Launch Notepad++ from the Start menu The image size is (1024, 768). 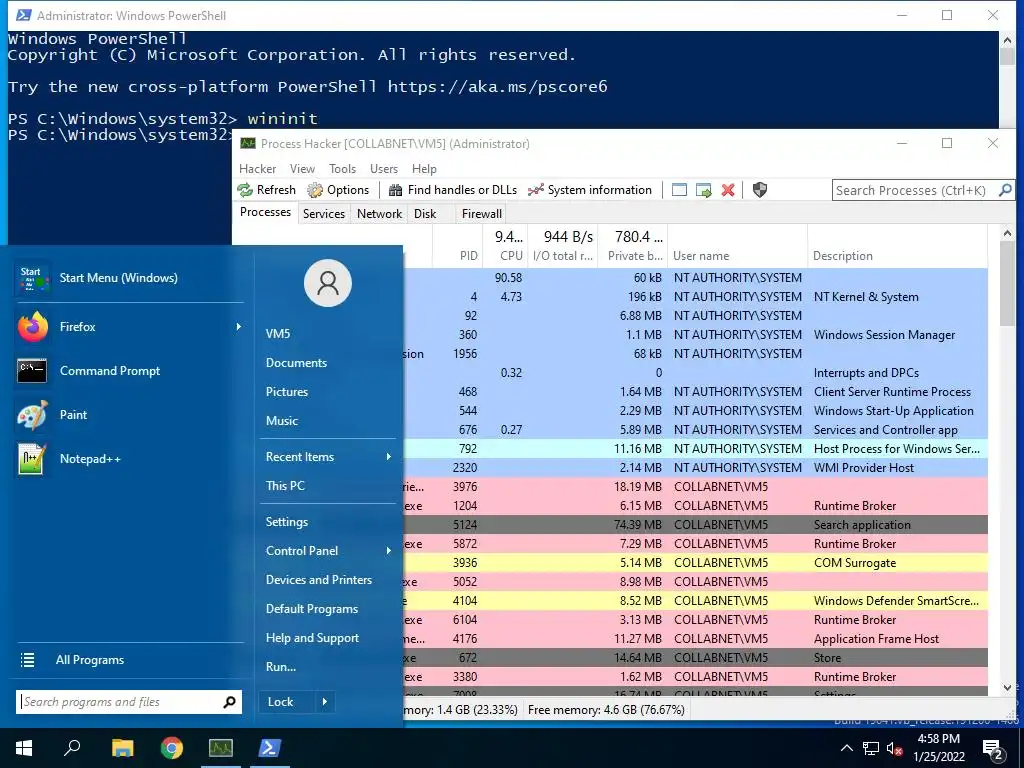coord(129,458)
